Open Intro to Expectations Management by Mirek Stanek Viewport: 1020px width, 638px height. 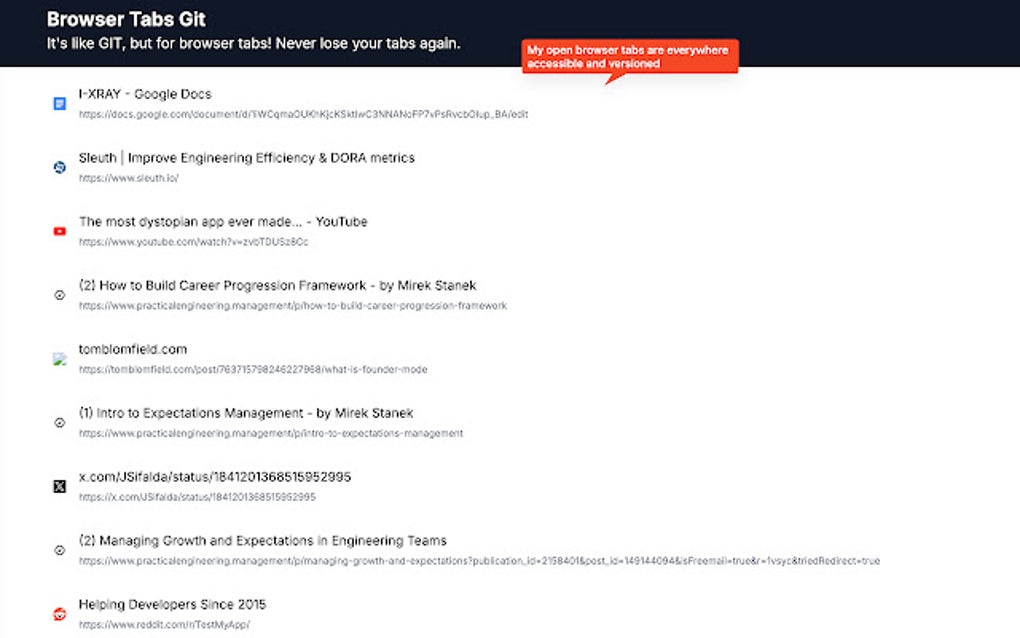[246, 412]
